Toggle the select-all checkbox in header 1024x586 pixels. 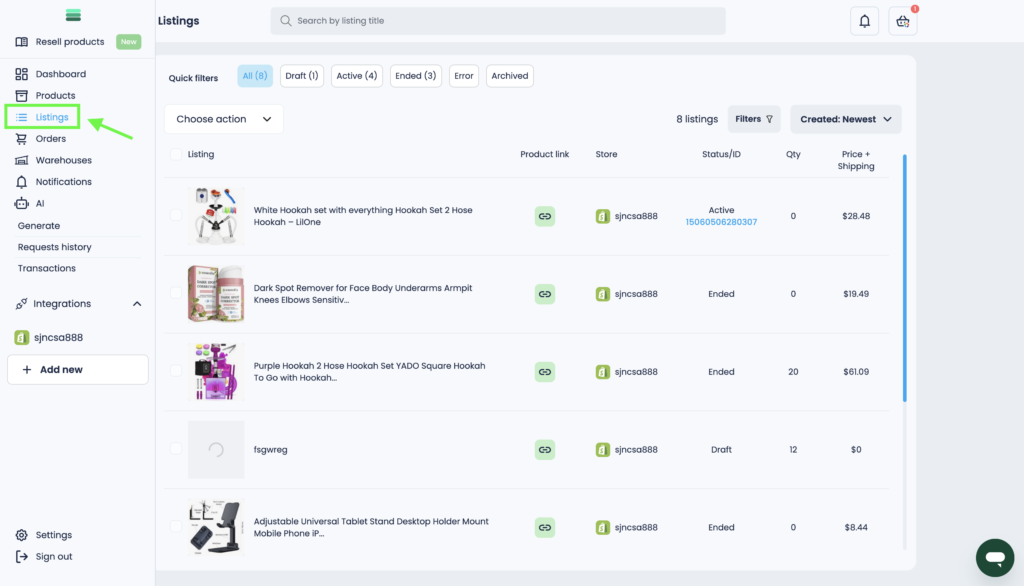176,154
